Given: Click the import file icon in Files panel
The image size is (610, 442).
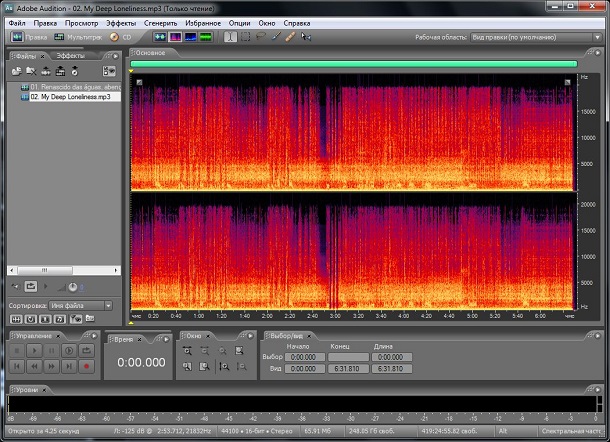Looking at the screenshot, I should [17, 72].
